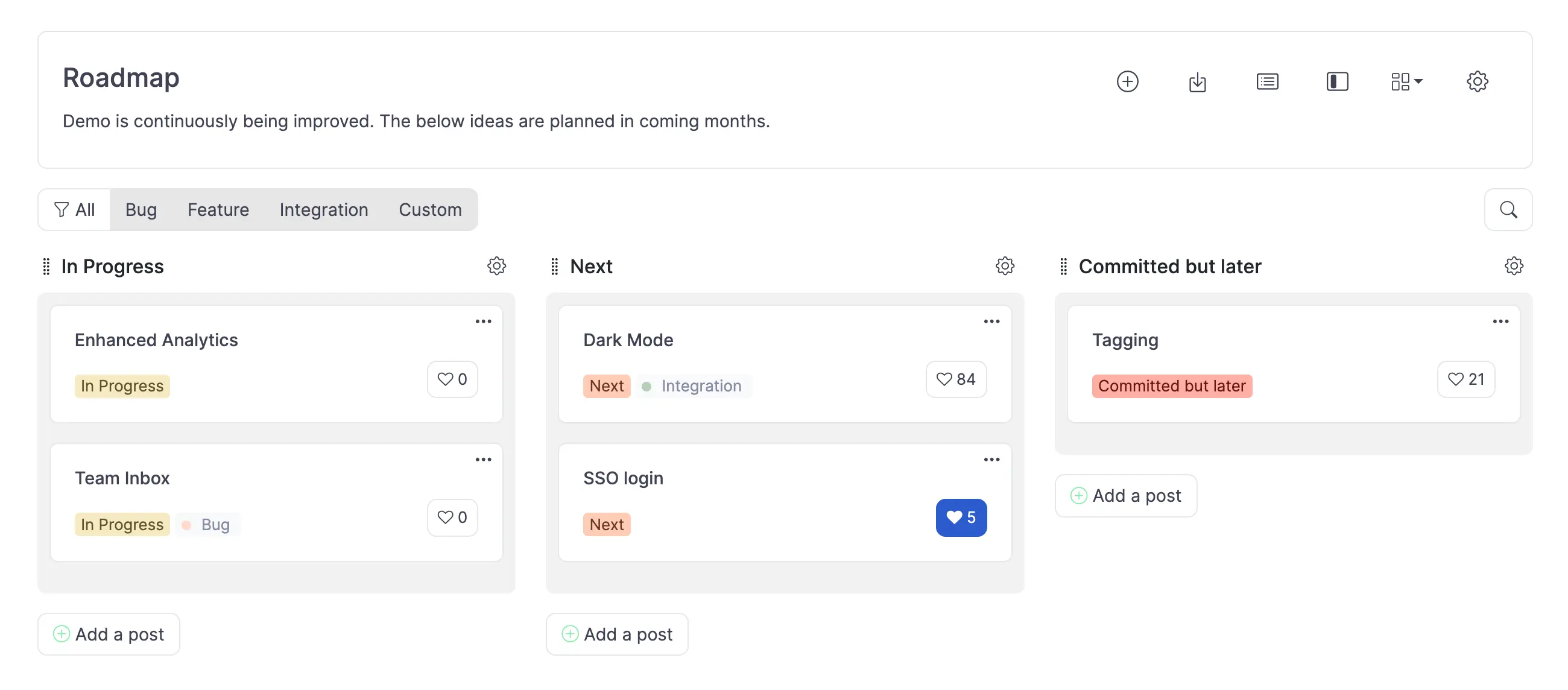
Task: Switch to list view icon
Action: pyautogui.click(x=1267, y=81)
